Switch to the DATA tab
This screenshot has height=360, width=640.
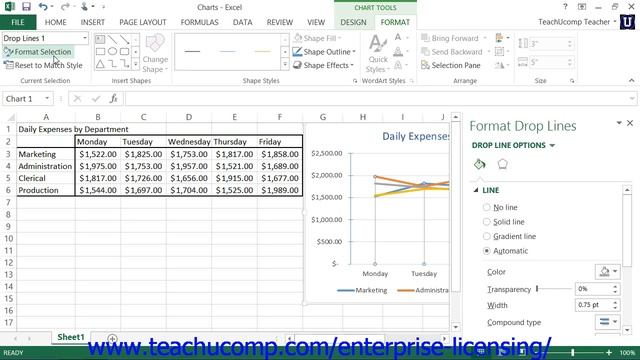(242, 22)
